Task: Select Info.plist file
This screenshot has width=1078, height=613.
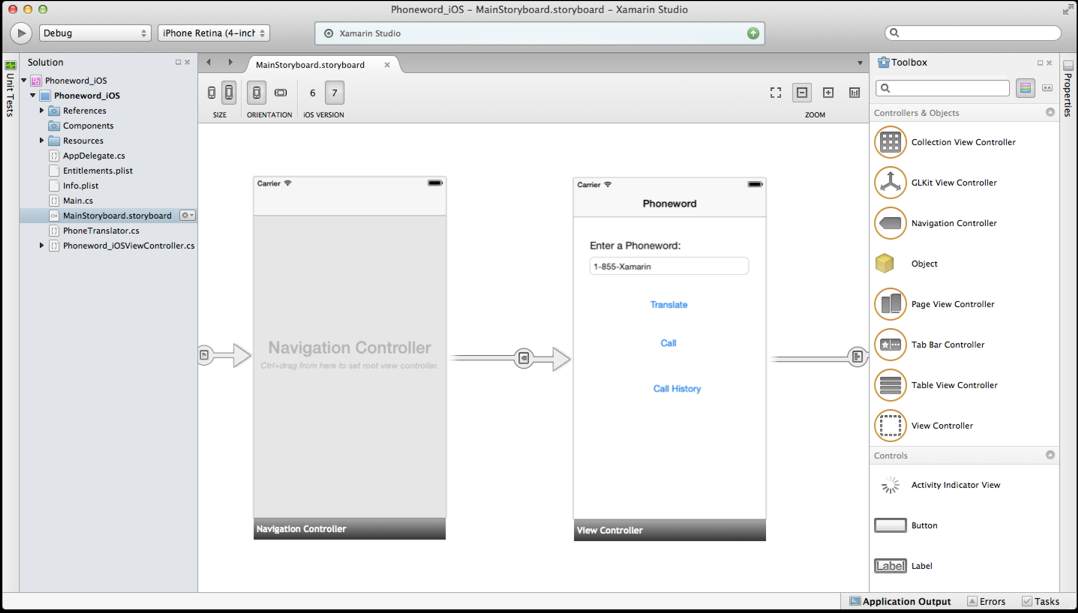Action: [x=80, y=186]
